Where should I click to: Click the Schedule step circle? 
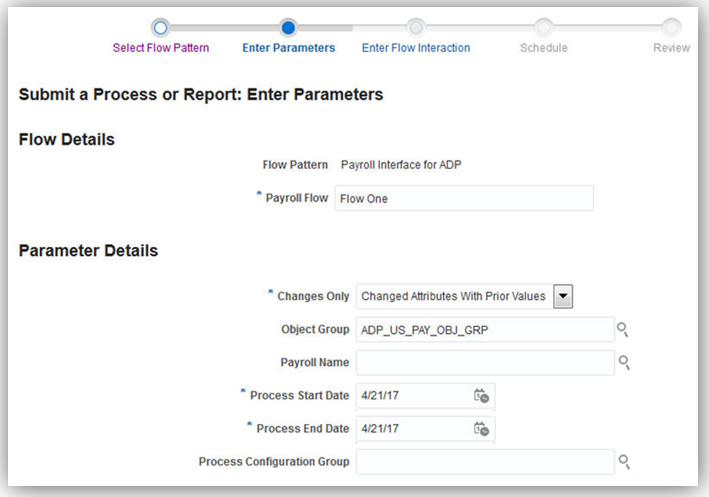pos(543,27)
